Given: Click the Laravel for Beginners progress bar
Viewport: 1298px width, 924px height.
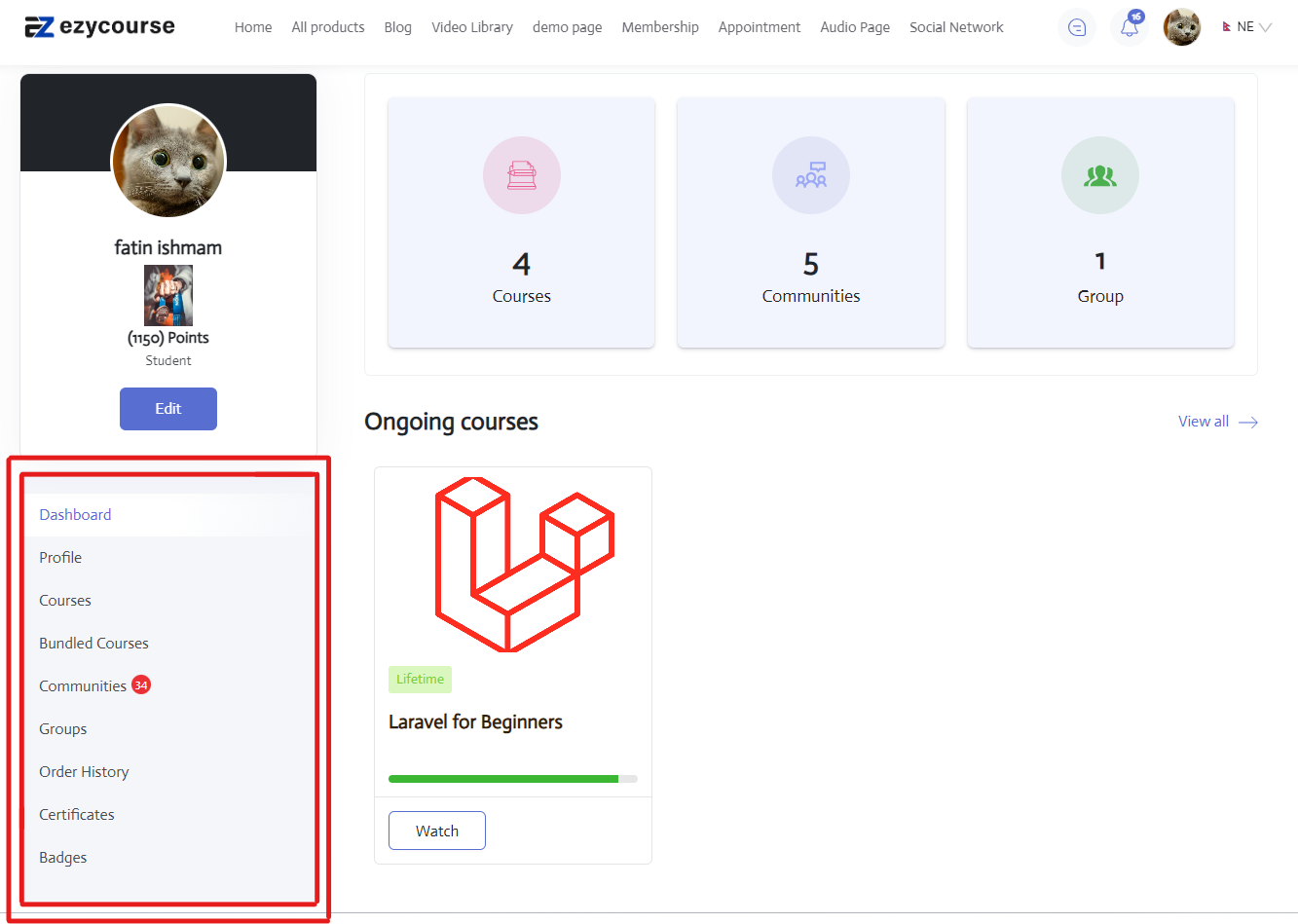Looking at the screenshot, I should coord(513,779).
